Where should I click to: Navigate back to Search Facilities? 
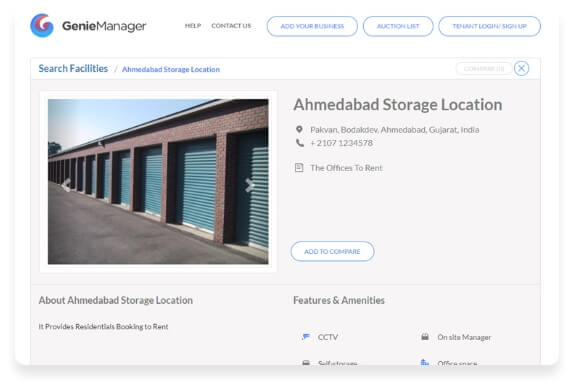tap(73, 68)
